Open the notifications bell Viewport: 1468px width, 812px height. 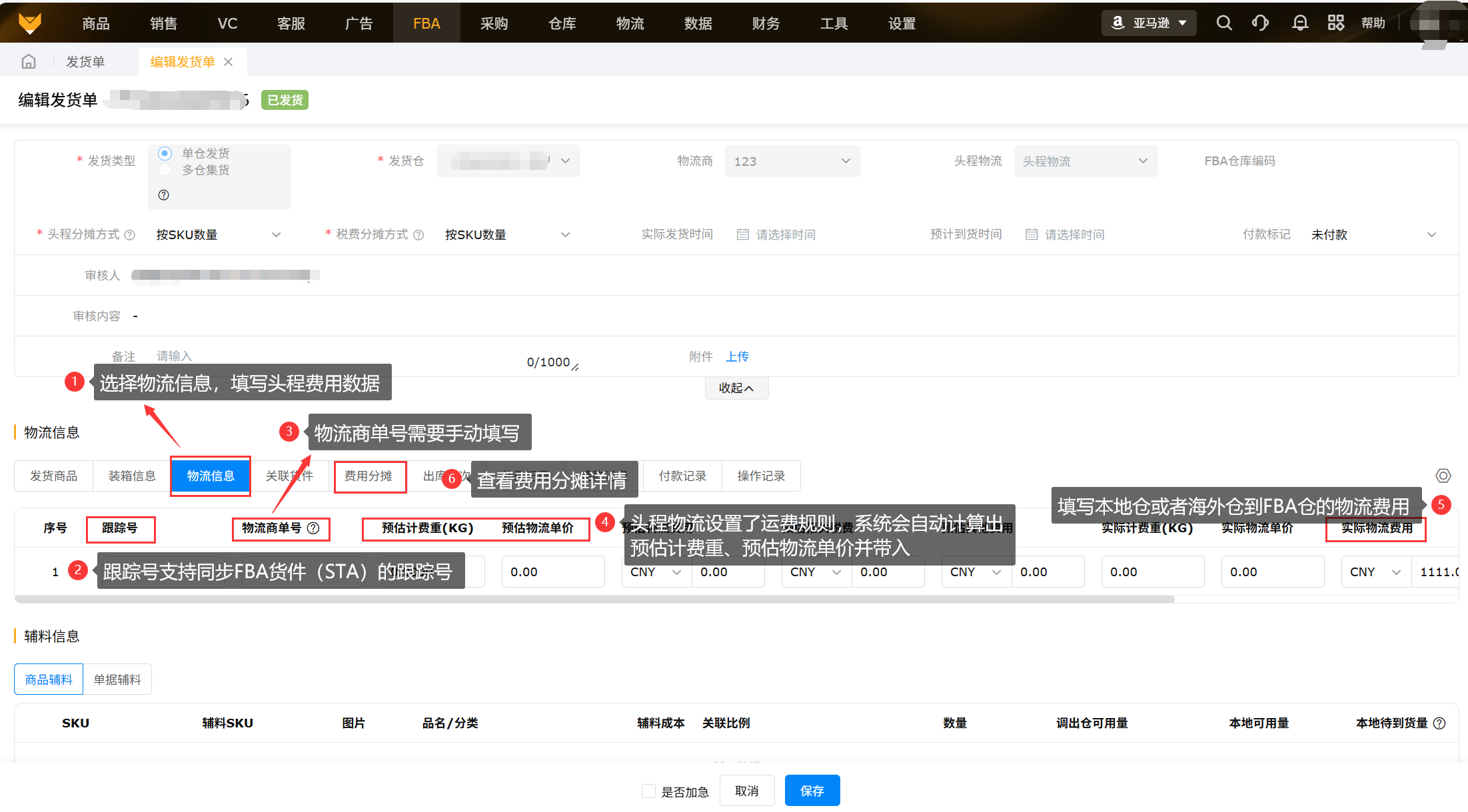pos(1299,23)
